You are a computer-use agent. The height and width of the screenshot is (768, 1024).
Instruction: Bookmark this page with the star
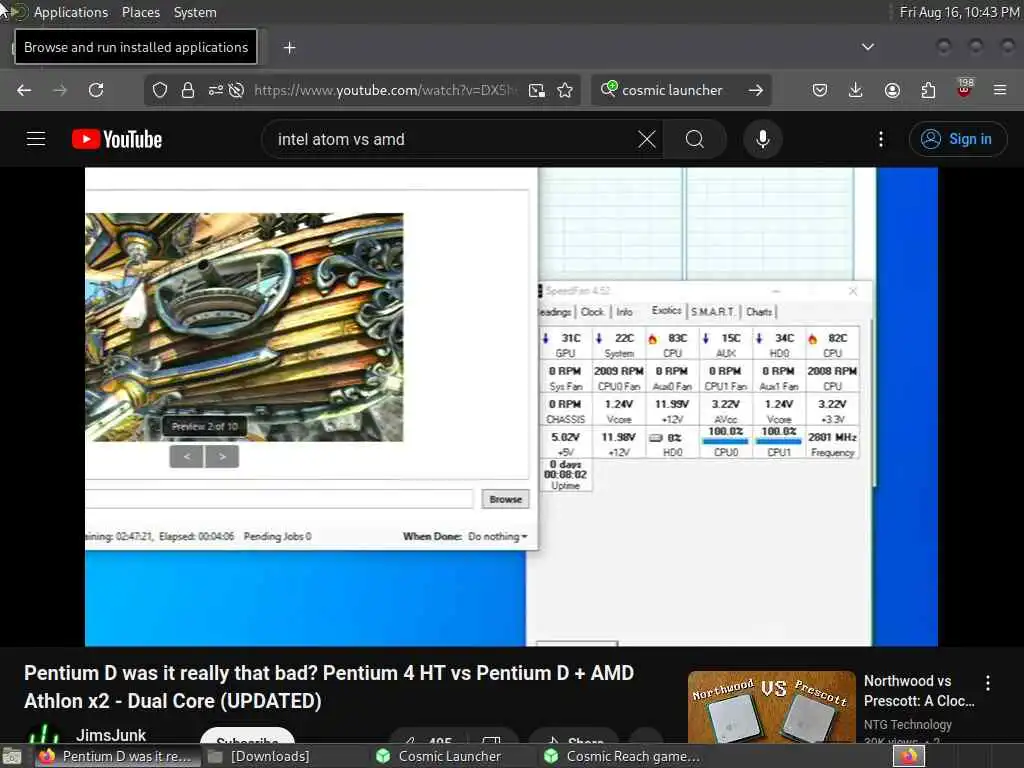point(565,90)
